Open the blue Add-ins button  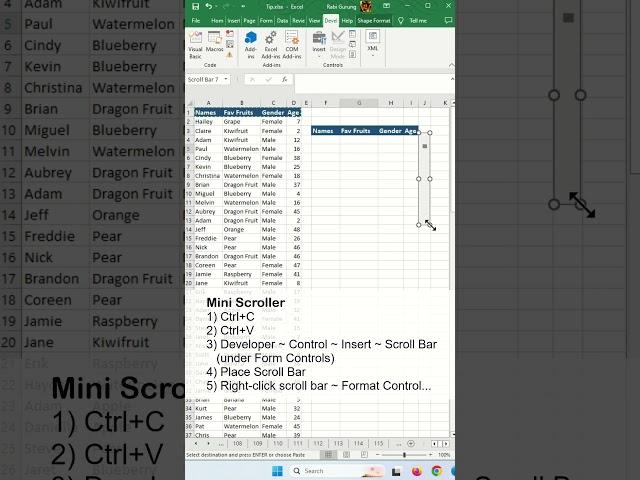click(x=251, y=44)
